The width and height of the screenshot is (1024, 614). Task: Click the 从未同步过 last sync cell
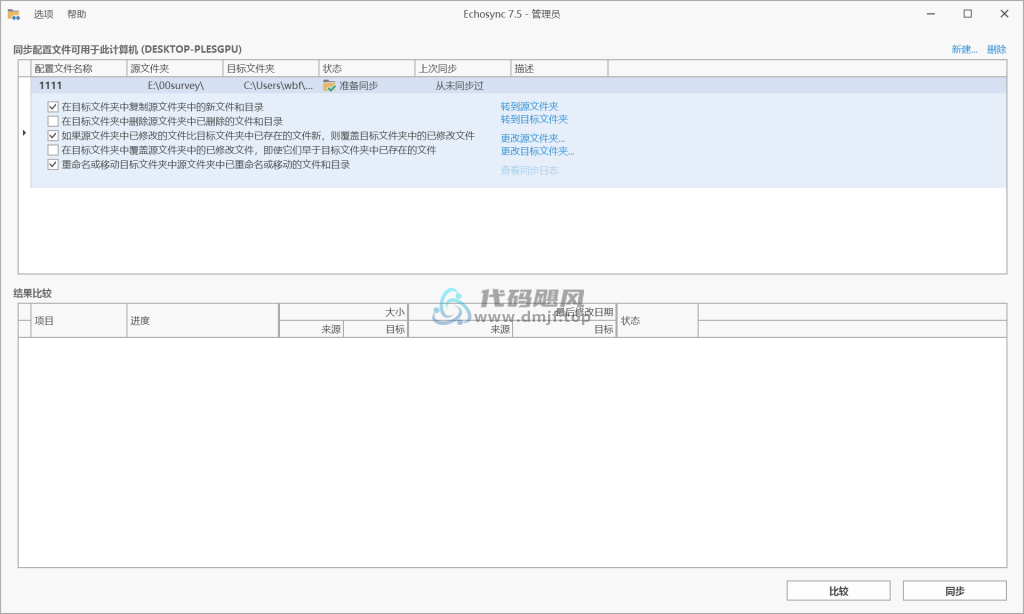(460, 86)
